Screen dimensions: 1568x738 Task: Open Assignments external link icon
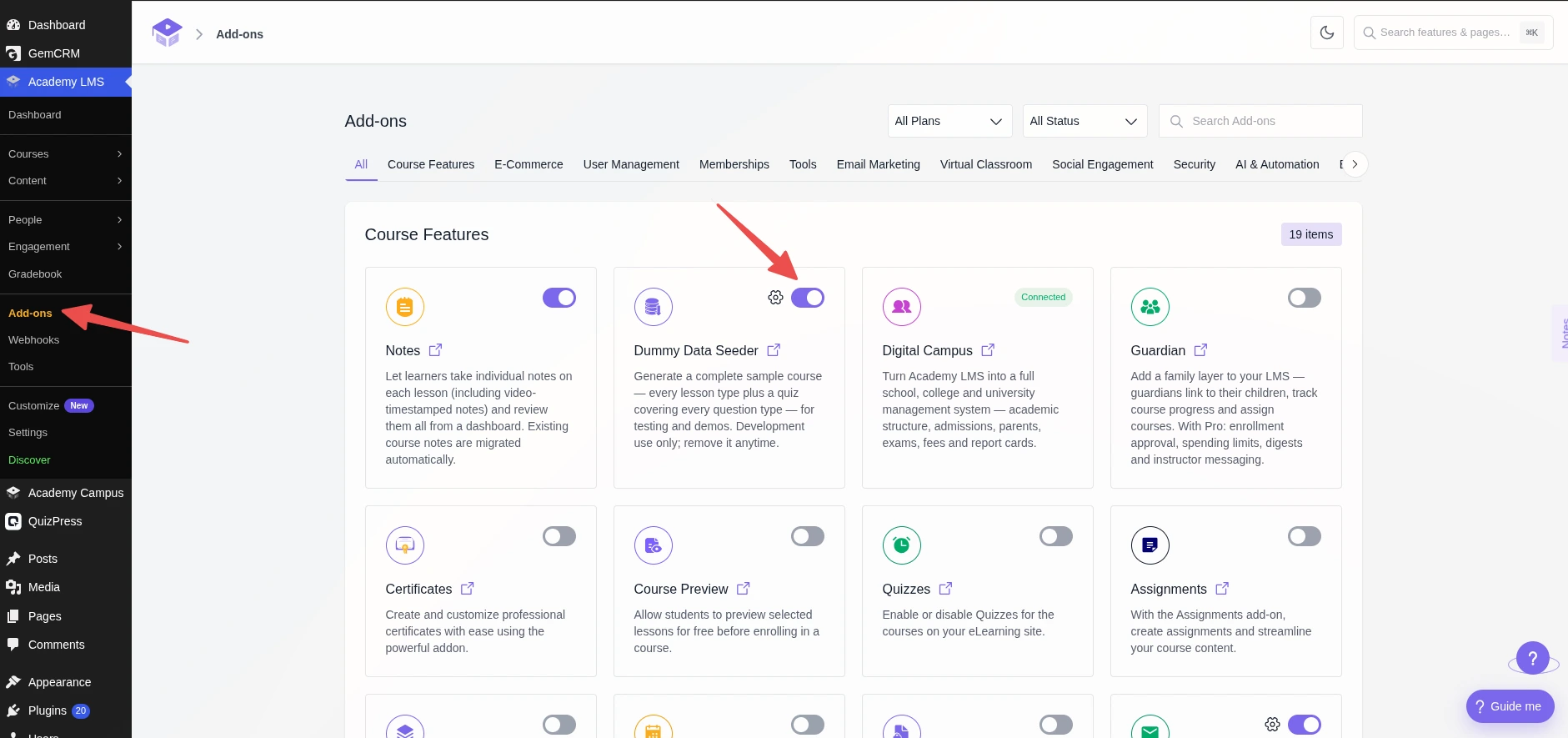[1222, 589]
